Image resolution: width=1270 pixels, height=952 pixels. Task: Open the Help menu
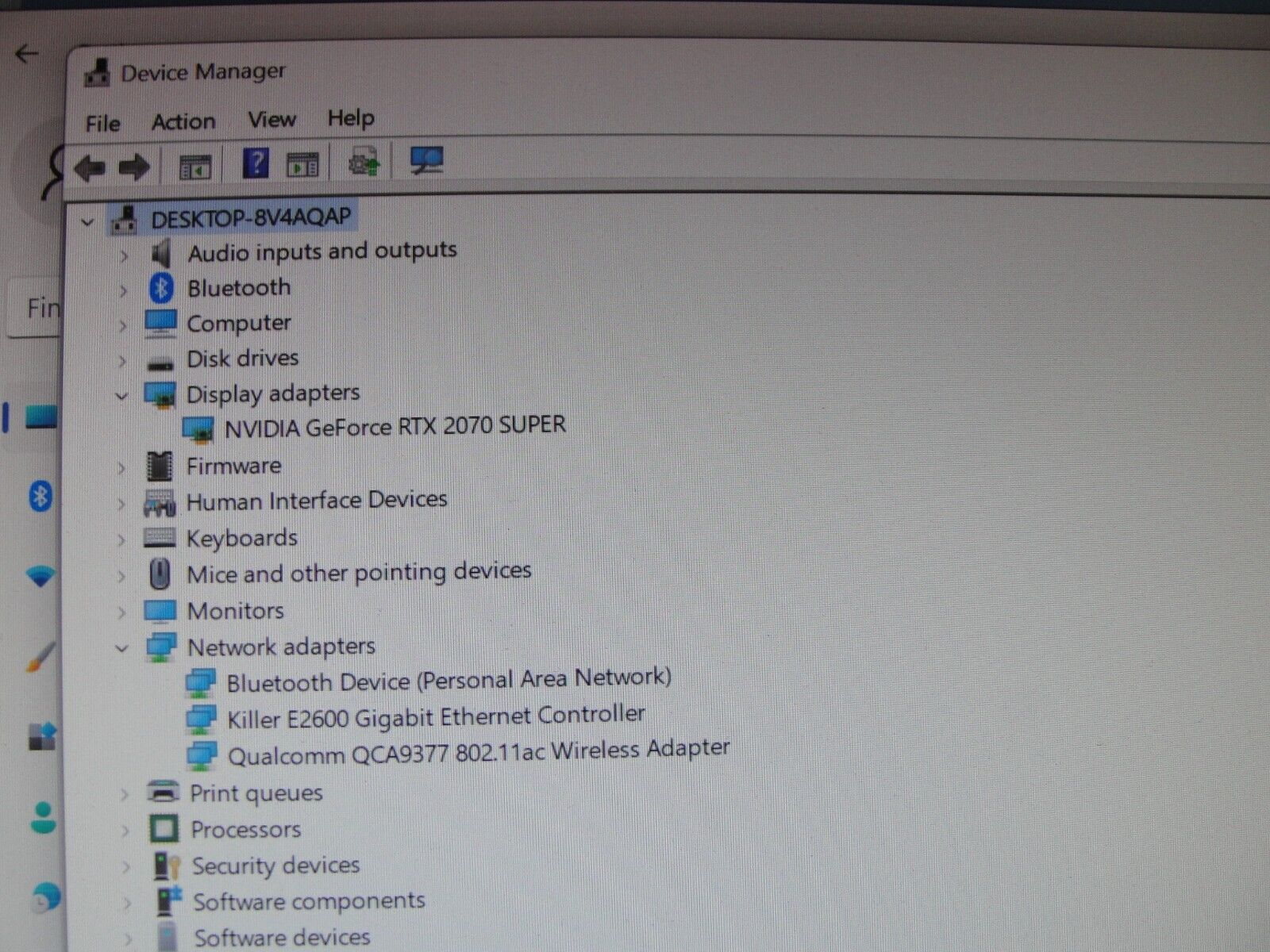coord(351,118)
